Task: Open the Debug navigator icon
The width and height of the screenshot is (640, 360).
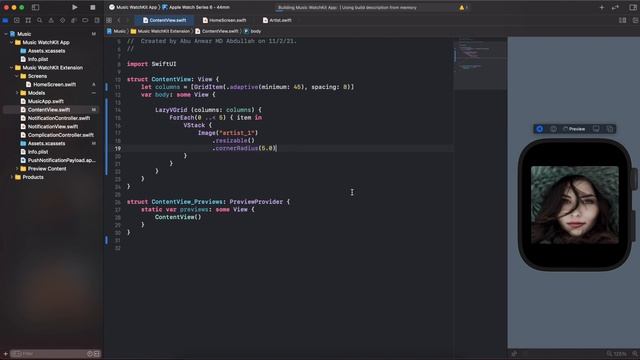Action: click(x=74, y=20)
